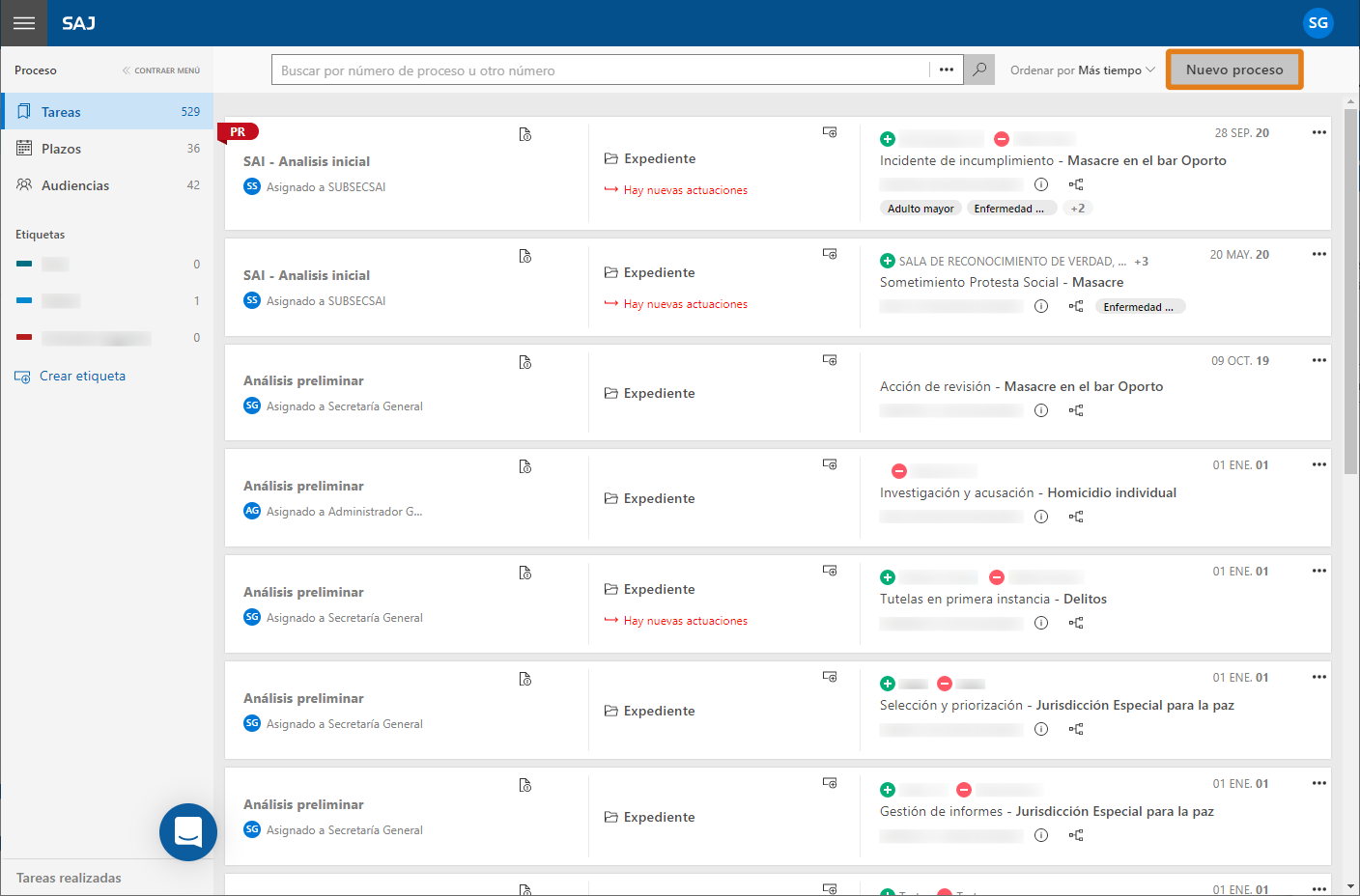Screen dimensions: 1360x896
Task: Click the panel icon on Acción de revisión card
Action: pyautogui.click(x=830, y=360)
